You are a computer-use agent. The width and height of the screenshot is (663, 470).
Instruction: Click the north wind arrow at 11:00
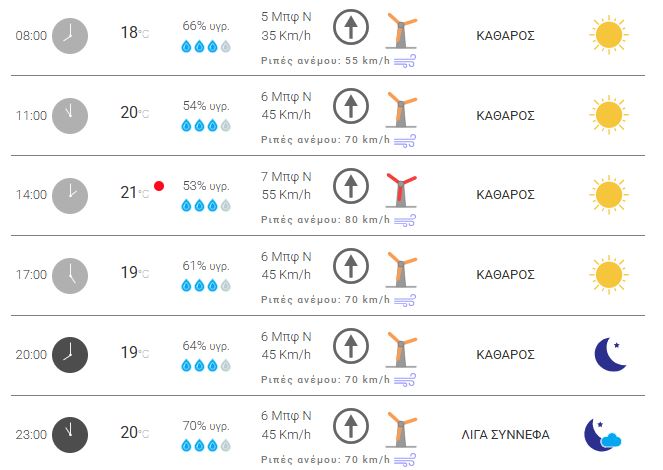coord(350,106)
